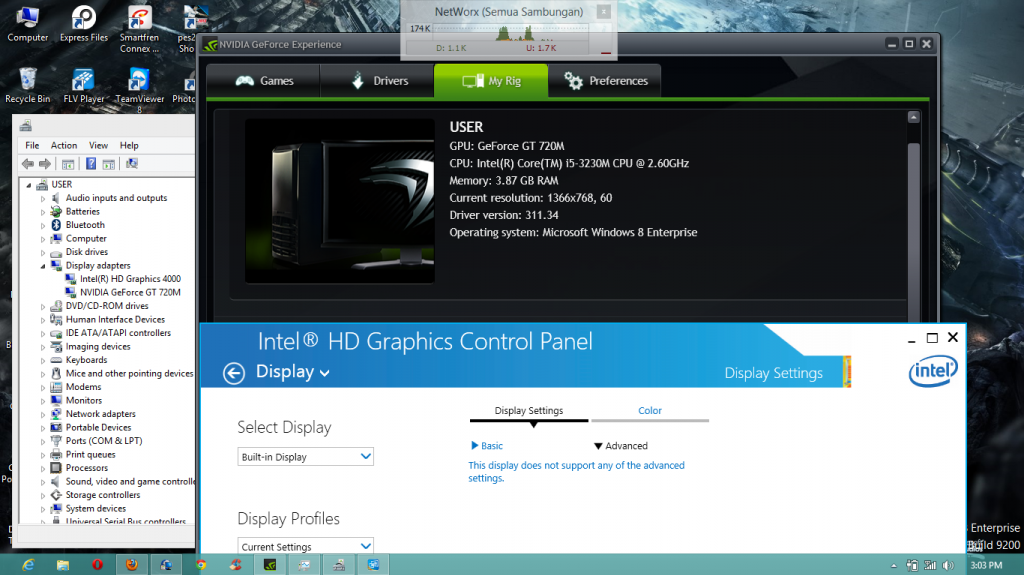Open TeamViewer 8 desktop icon
Screen dimensions: 1024x575
pyautogui.click(x=139, y=90)
